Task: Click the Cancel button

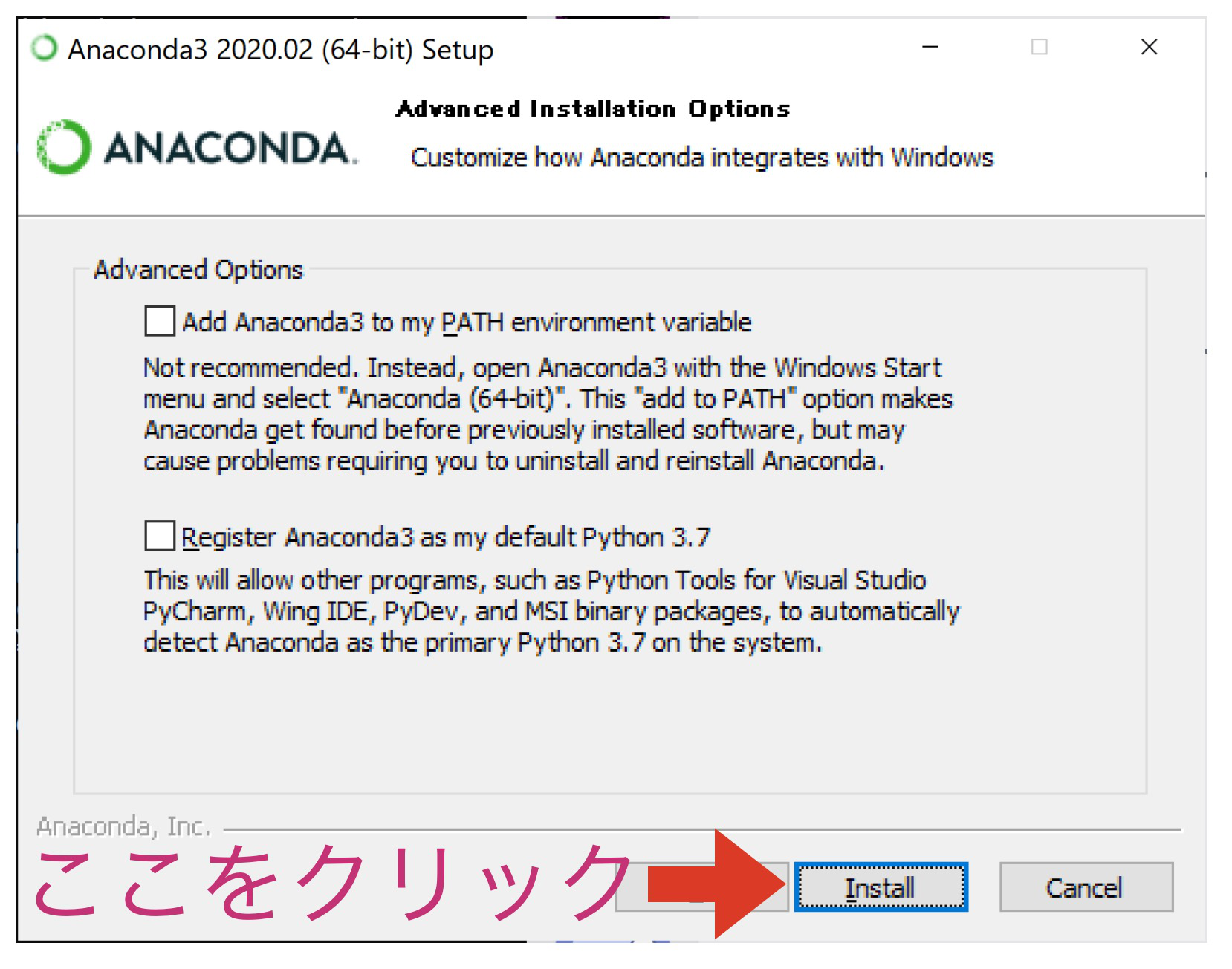Action: click(x=1085, y=887)
